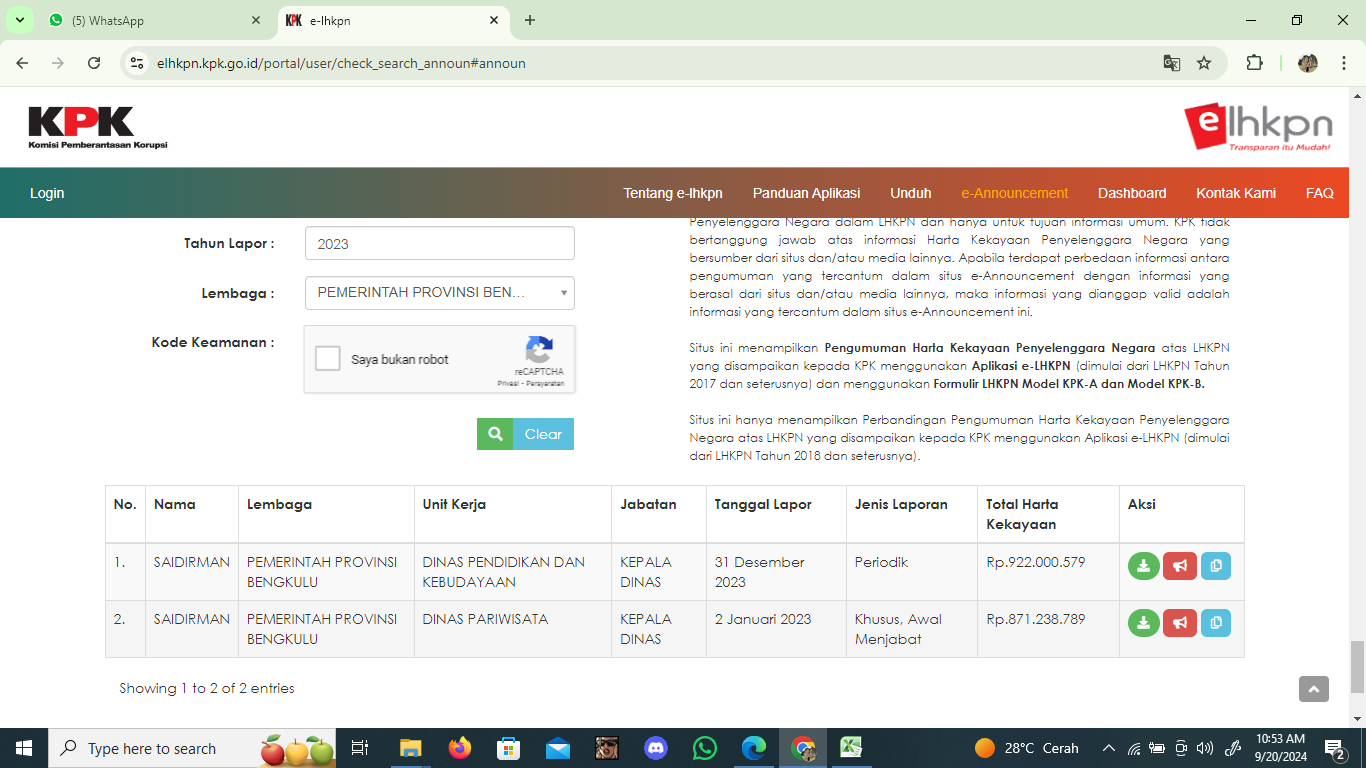The image size is (1366, 768).
Task: Open the Lembaga dropdown
Action: 440,293
